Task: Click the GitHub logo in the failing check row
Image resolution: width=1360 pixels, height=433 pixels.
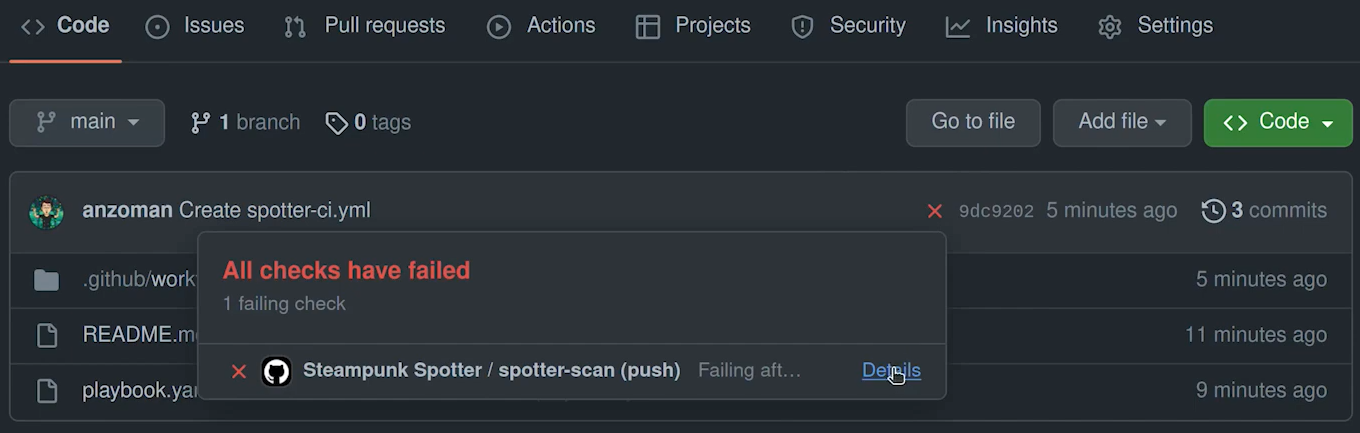Action: 276,371
